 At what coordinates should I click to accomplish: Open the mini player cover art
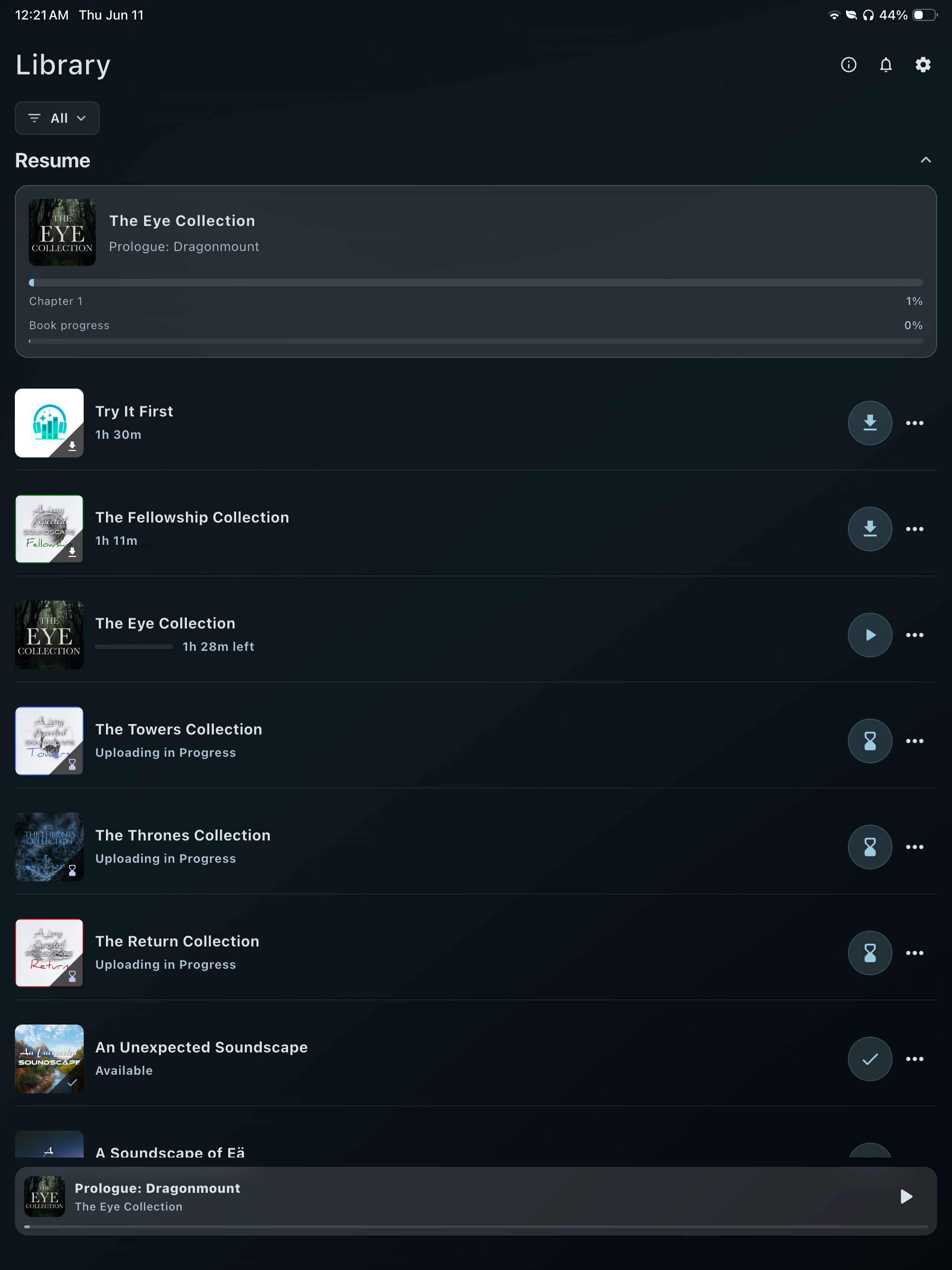pyautogui.click(x=45, y=1197)
